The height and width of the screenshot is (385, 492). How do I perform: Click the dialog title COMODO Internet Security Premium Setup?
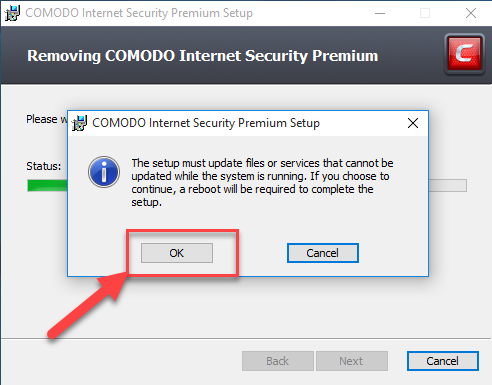206,123
